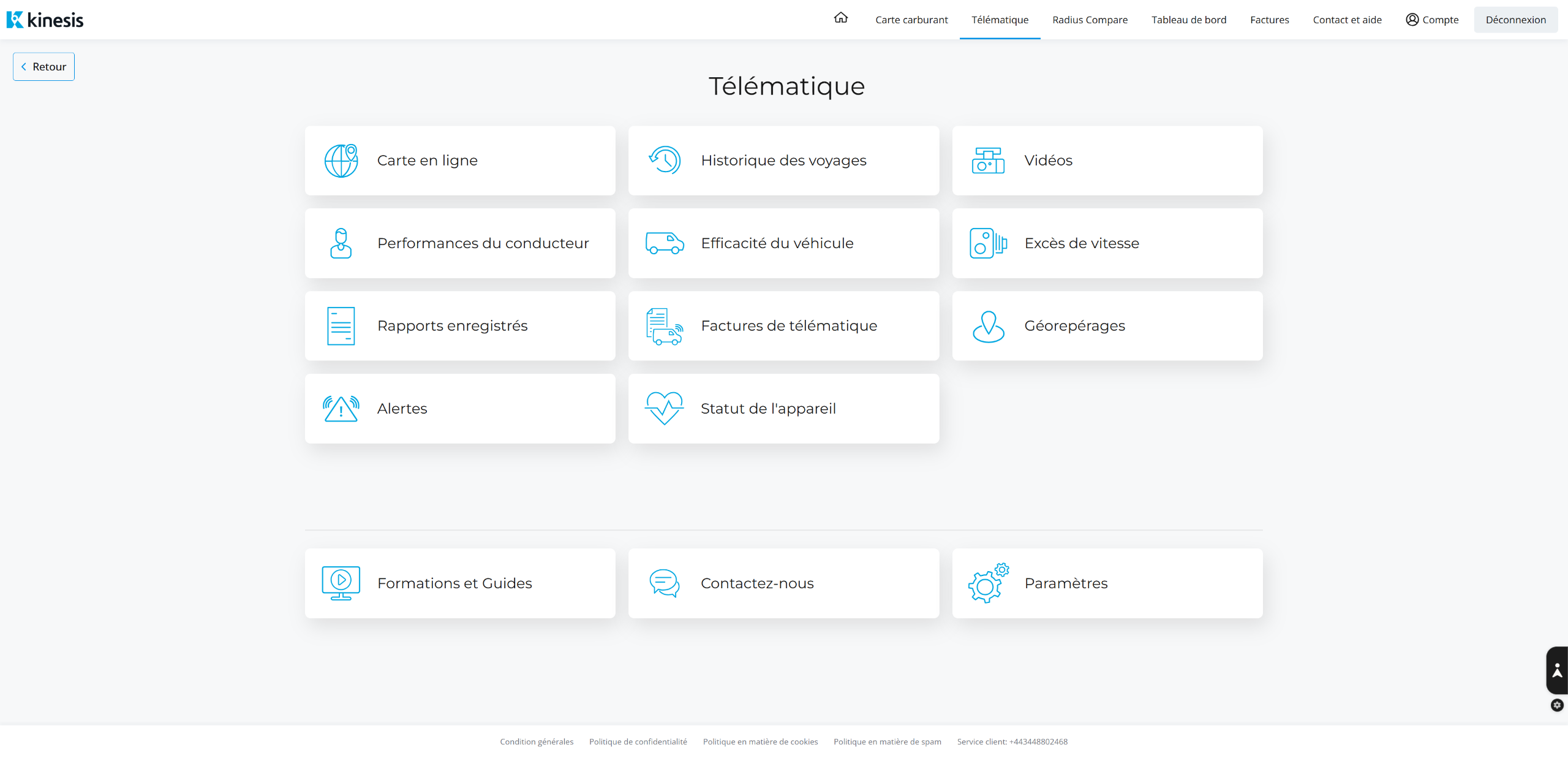Open Carte en ligne globe icon
Screen dimensions: 1568x758
(341, 161)
